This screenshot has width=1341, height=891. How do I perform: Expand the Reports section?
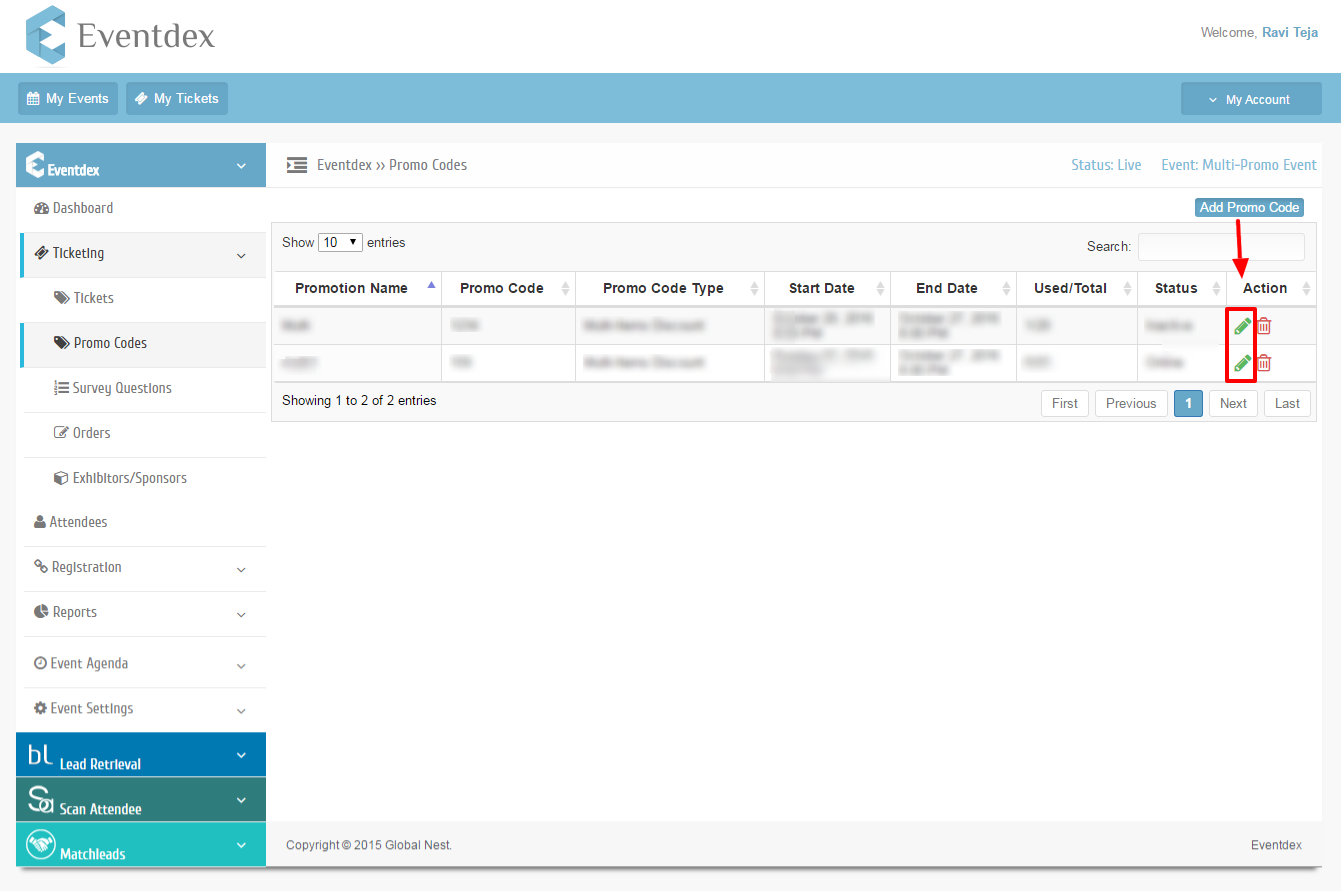point(241,615)
